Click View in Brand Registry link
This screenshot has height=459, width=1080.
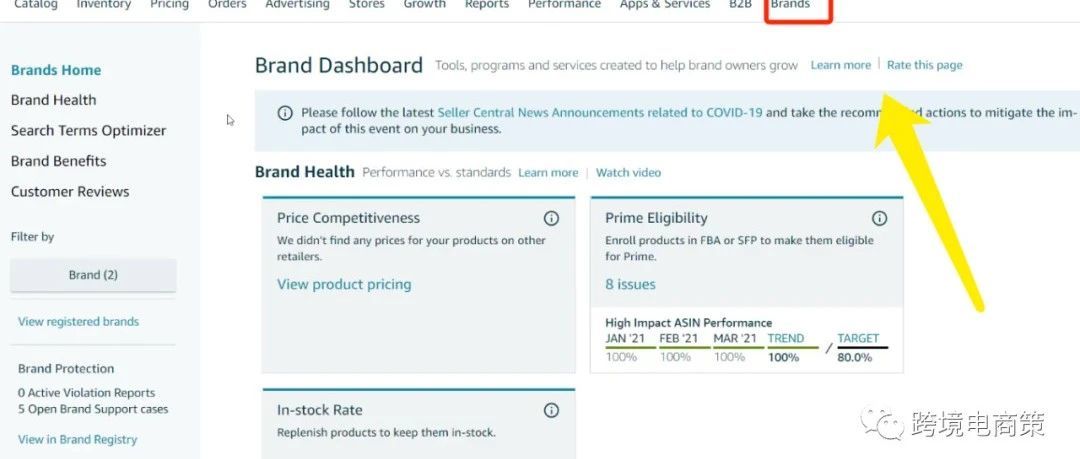click(x=78, y=439)
